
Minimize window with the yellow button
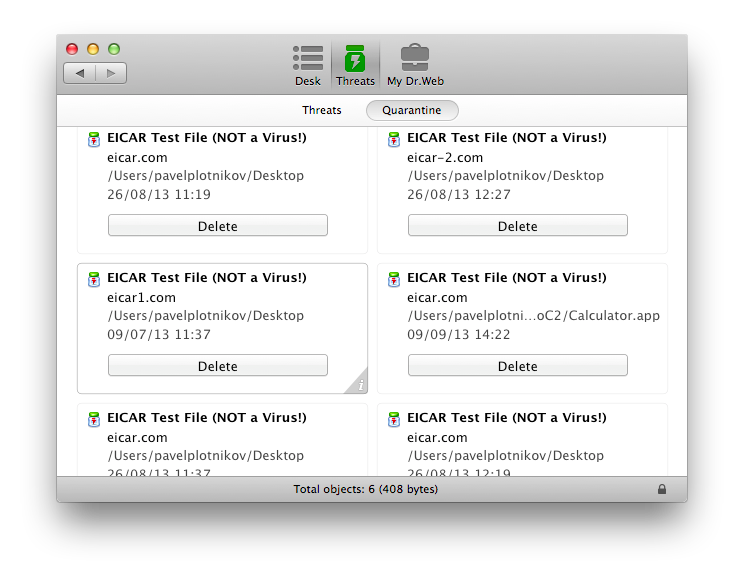93,49
